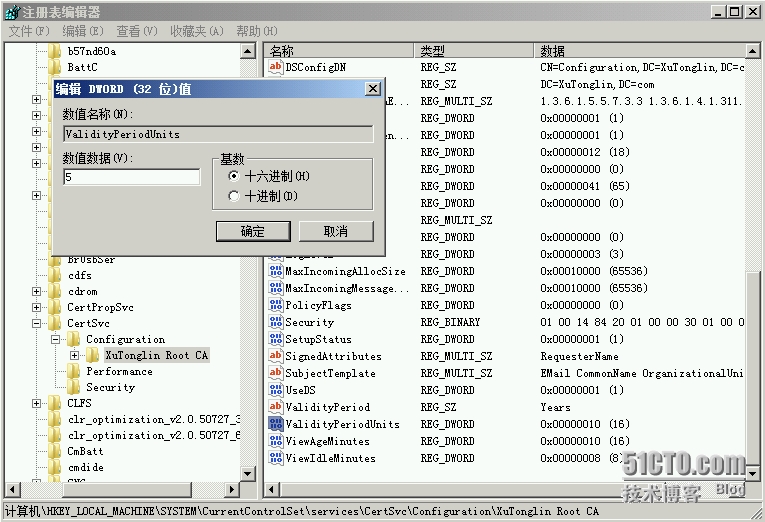Click the ValidityPeriod data value Years
This screenshot has height=522, width=765.
555,407
